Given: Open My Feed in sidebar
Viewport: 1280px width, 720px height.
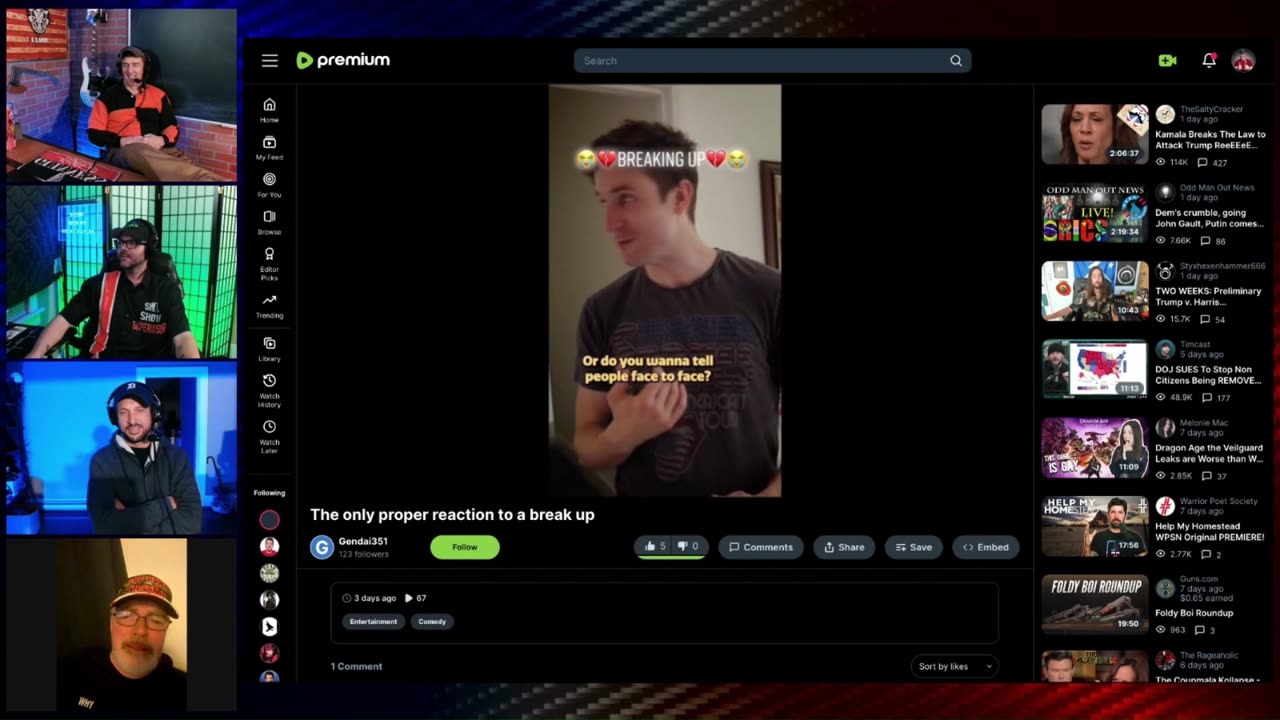Looking at the screenshot, I should point(269,148).
